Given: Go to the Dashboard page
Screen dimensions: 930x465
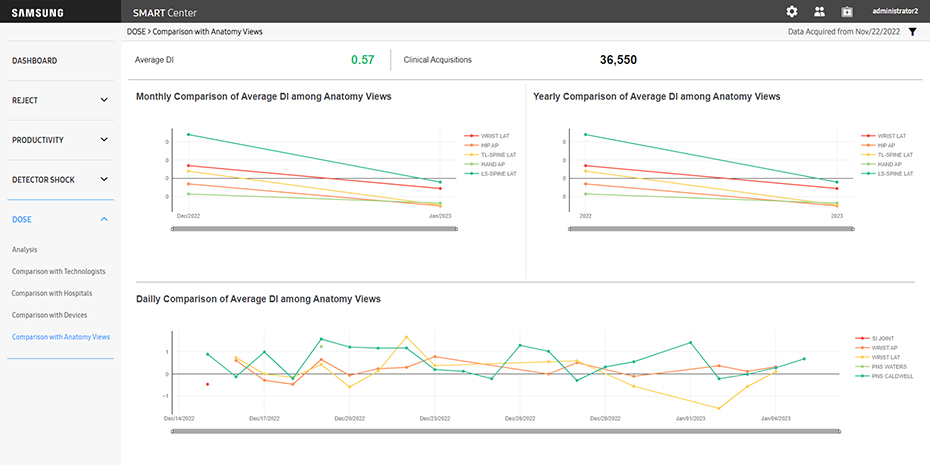Looking at the screenshot, I should pos(34,61).
